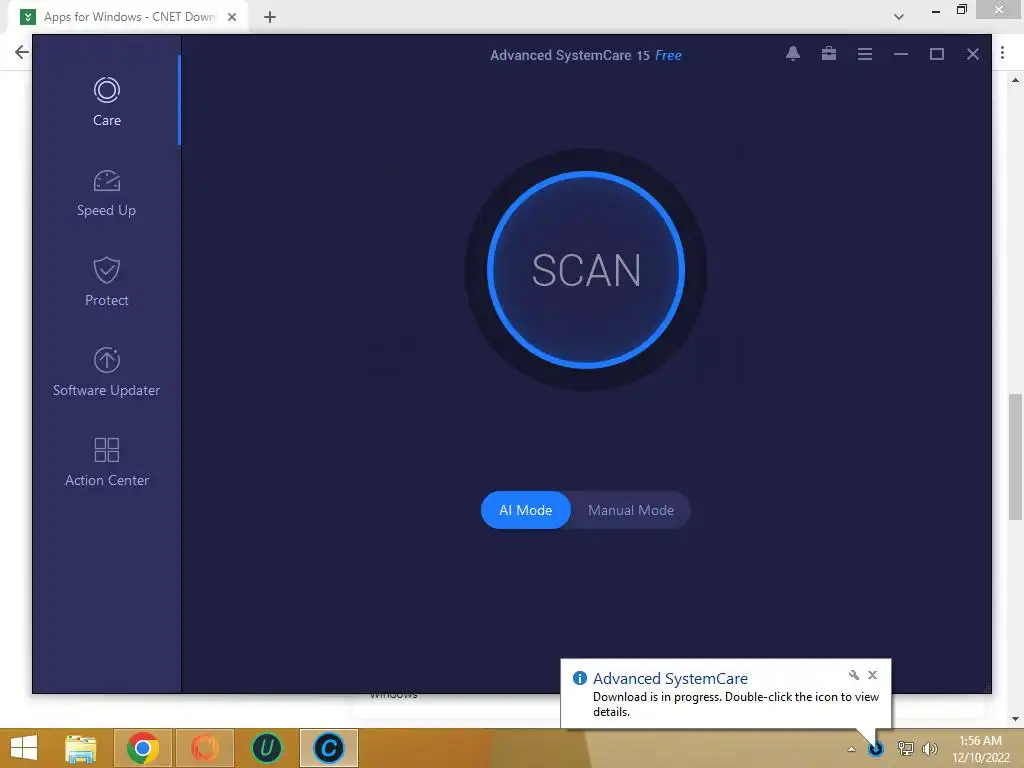
Task: Open volume speaker tray icon
Action: [929, 748]
